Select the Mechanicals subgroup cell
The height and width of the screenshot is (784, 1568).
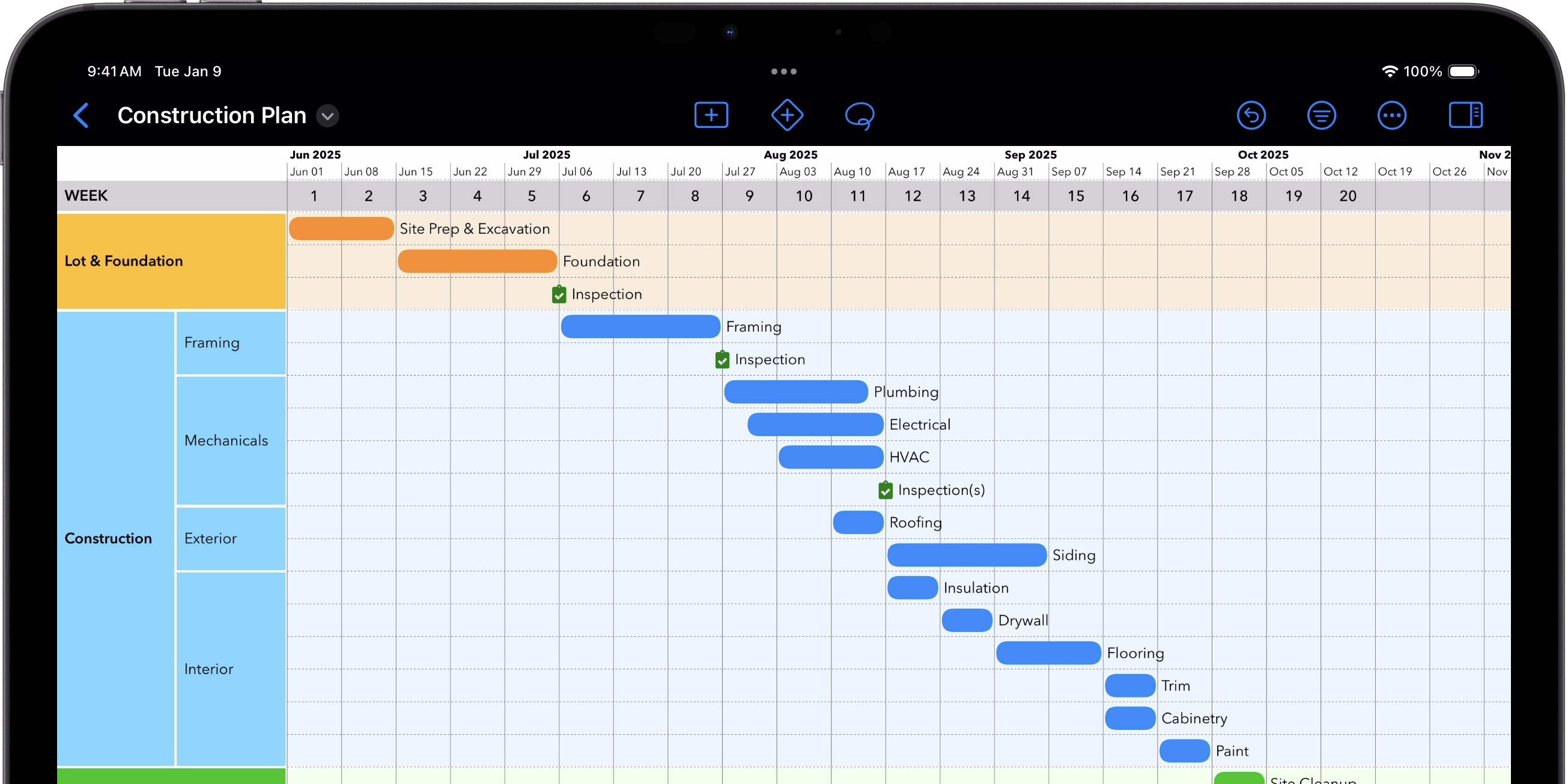[x=231, y=442]
